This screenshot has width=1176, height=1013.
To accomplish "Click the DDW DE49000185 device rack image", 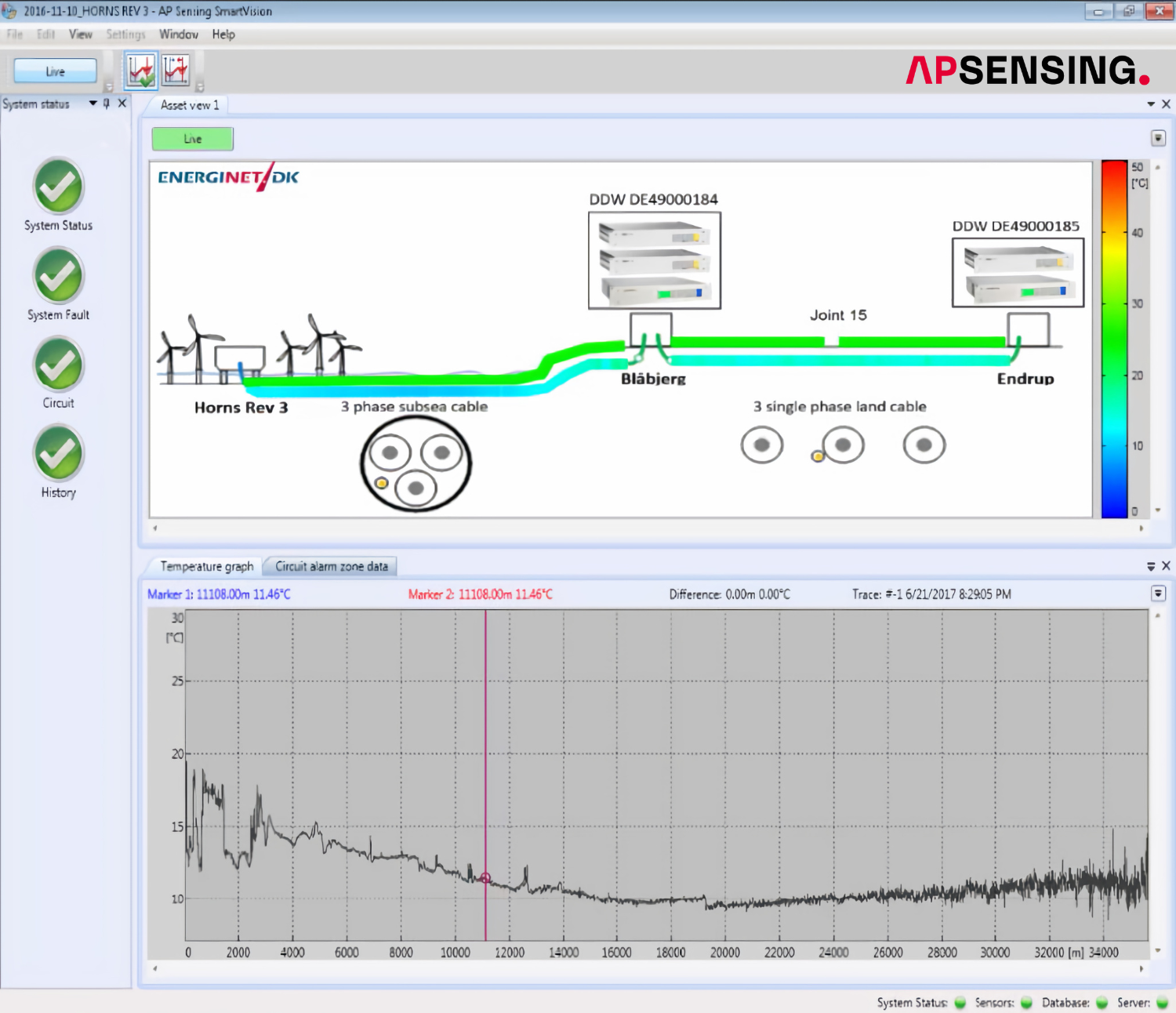I will [x=1018, y=273].
